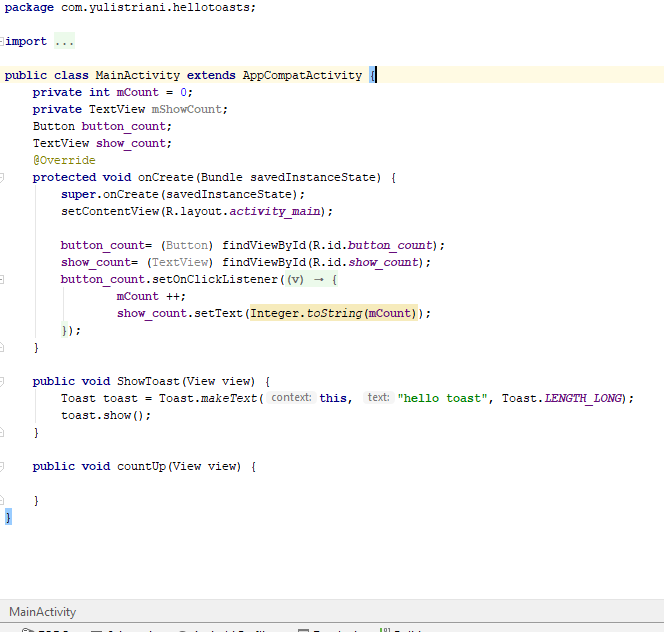
Task: Click the greyed (Button) cast
Action: coord(187,245)
